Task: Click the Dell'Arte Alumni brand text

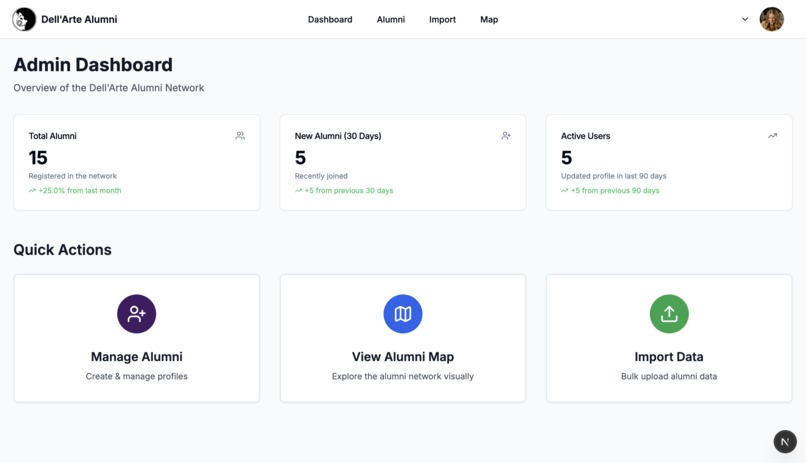Action: pos(79,20)
